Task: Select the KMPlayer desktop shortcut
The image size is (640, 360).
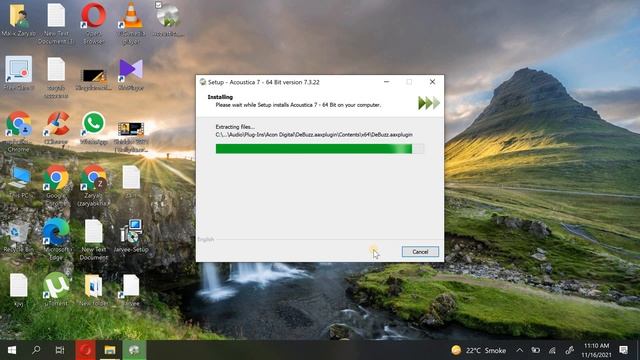Action: (131, 73)
